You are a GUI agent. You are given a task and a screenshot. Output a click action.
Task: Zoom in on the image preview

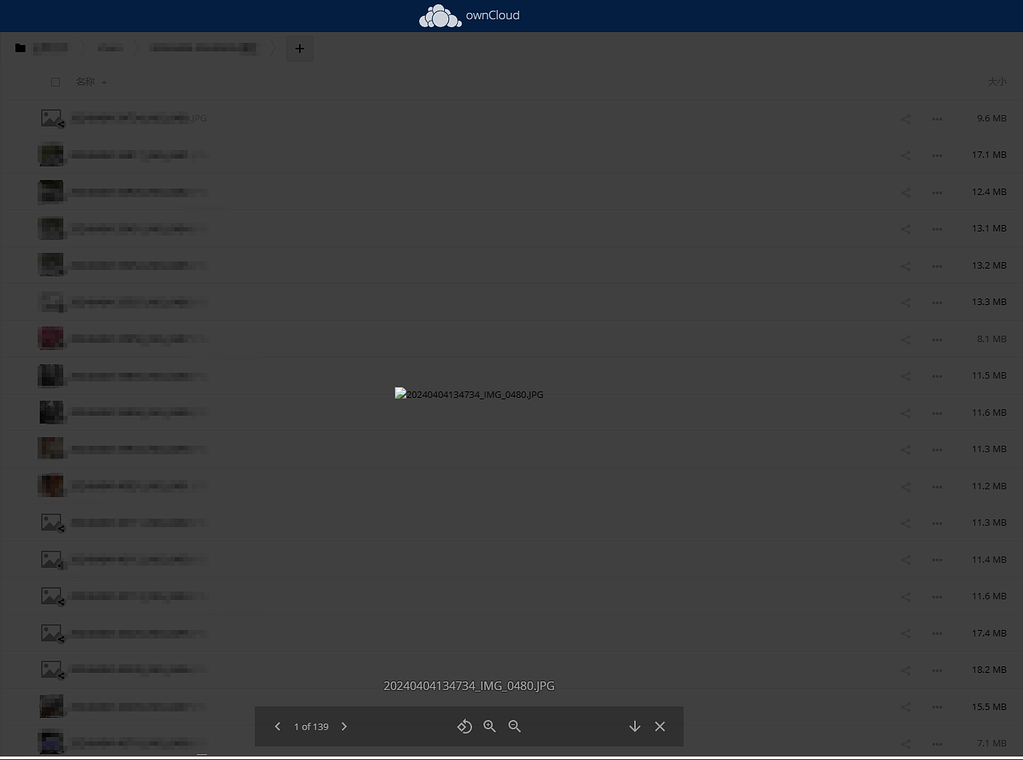point(489,726)
